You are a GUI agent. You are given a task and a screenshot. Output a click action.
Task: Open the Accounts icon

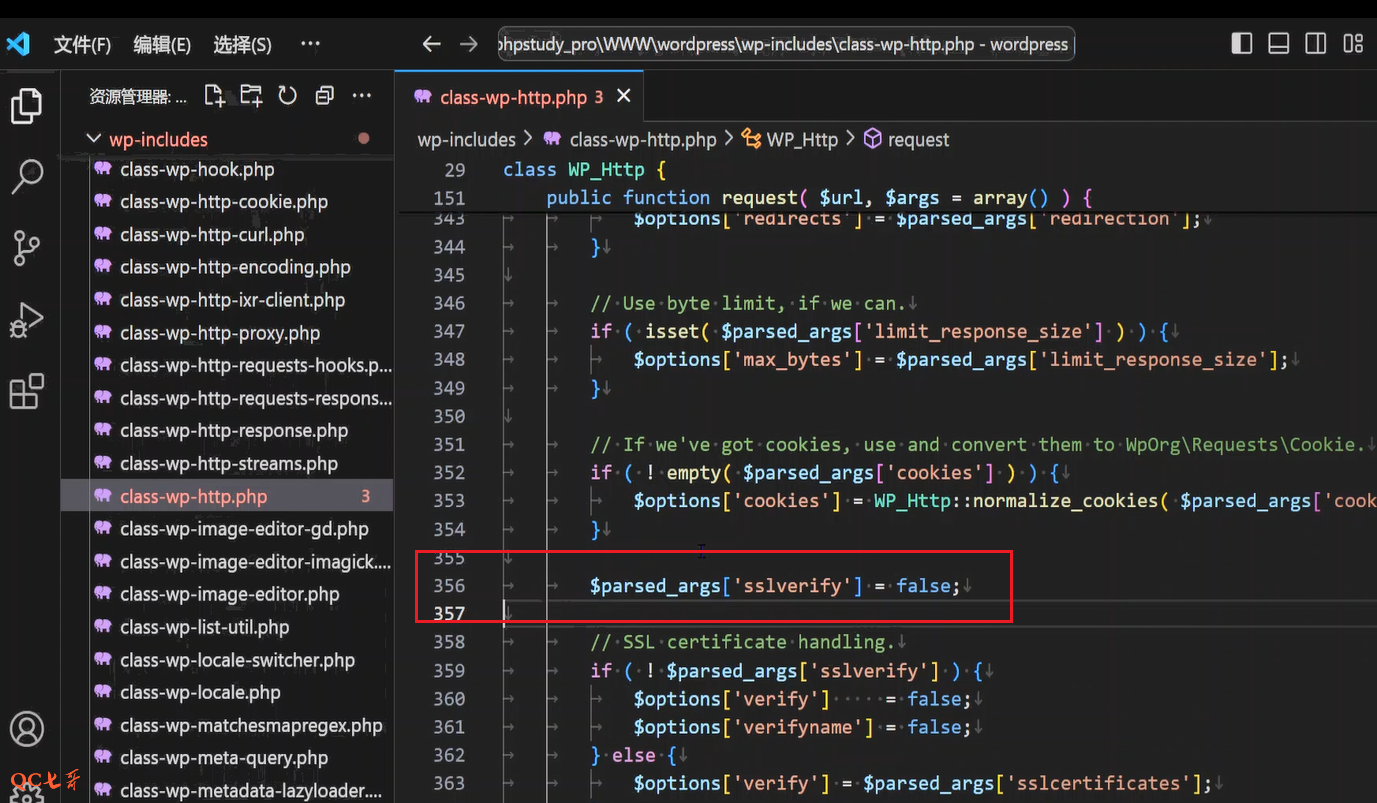click(x=27, y=729)
